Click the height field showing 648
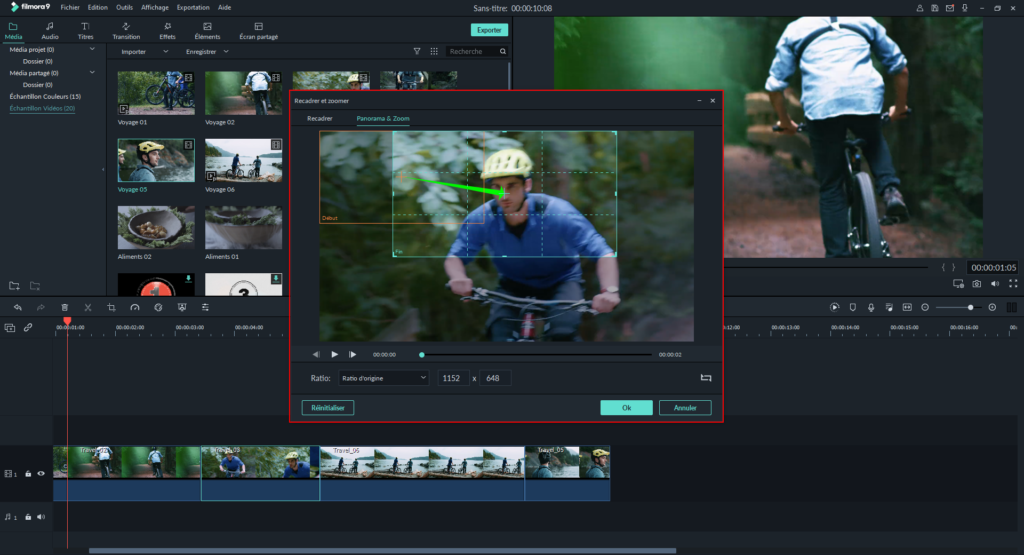This screenshot has height=555, width=1024. pos(494,378)
